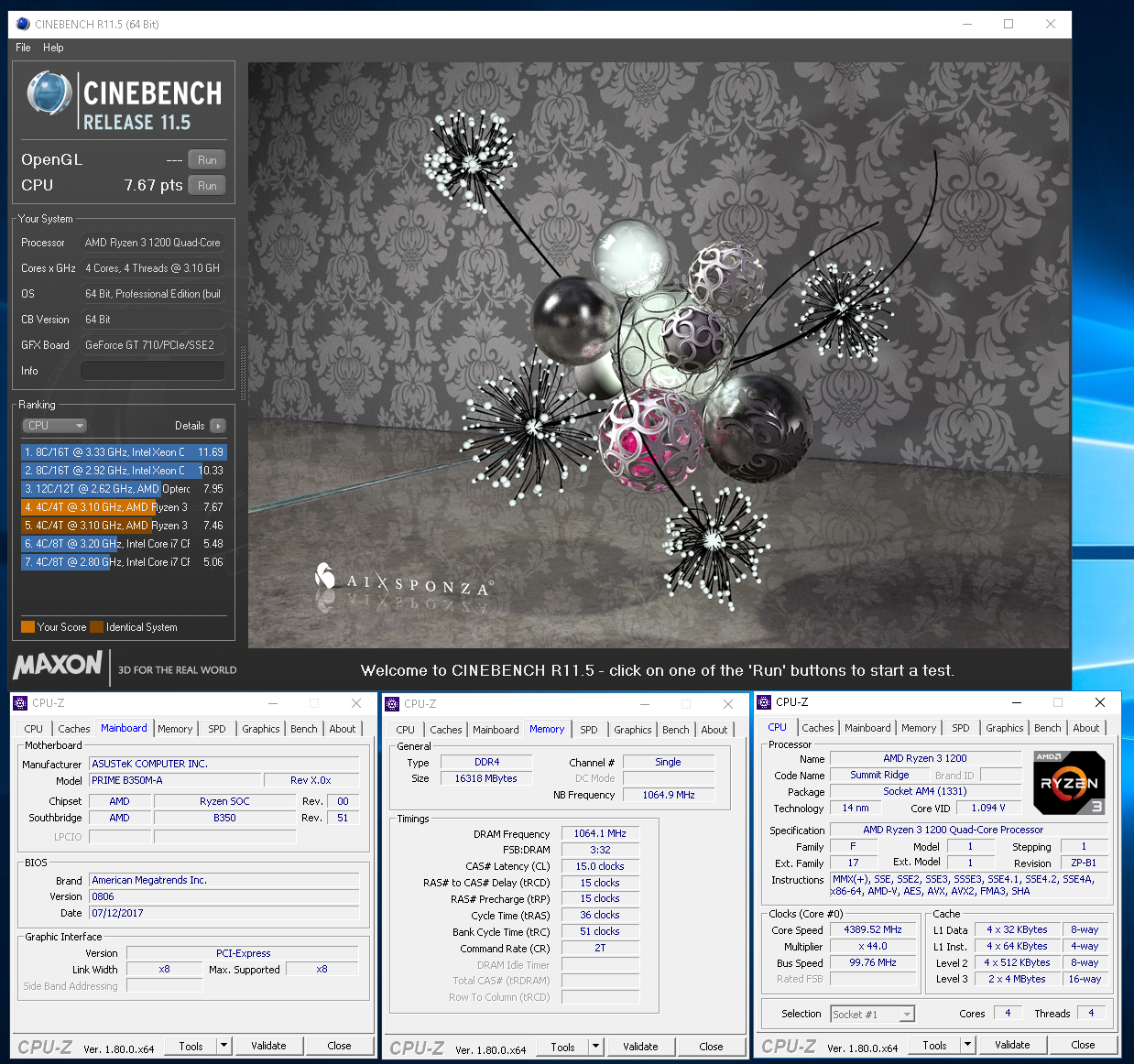Select ranking row 7 Intel Core i7 5.06
The width and height of the screenshot is (1134, 1064).
[124, 562]
